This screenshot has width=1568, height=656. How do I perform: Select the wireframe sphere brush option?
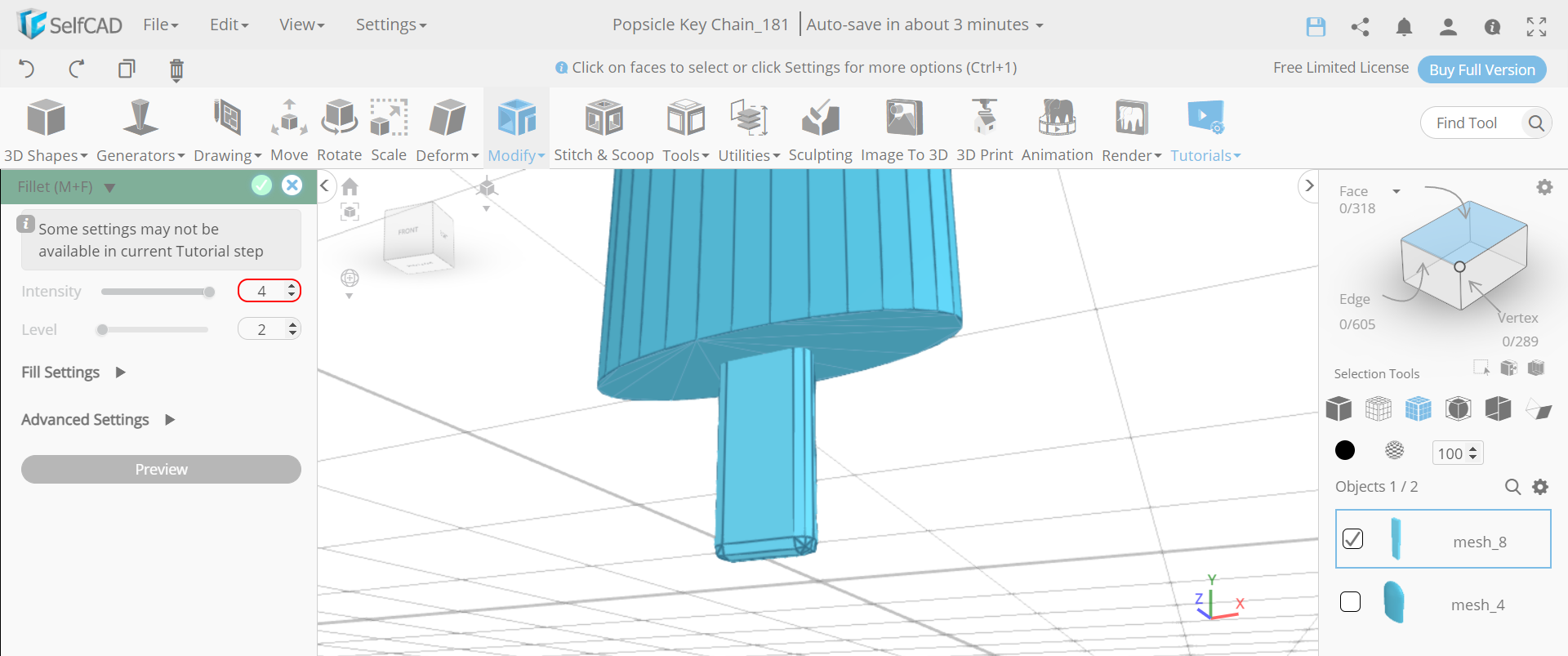click(x=1395, y=450)
